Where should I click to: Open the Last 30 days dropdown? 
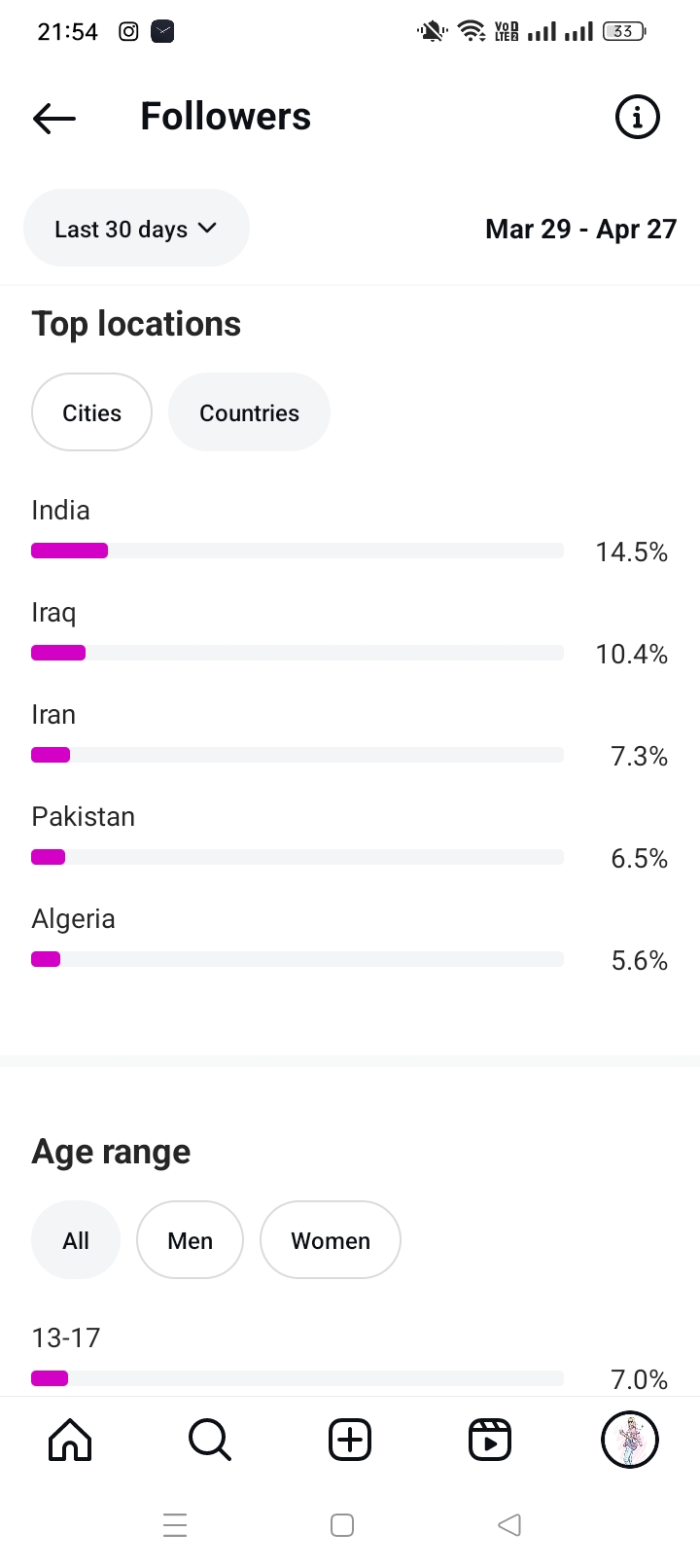tap(136, 229)
